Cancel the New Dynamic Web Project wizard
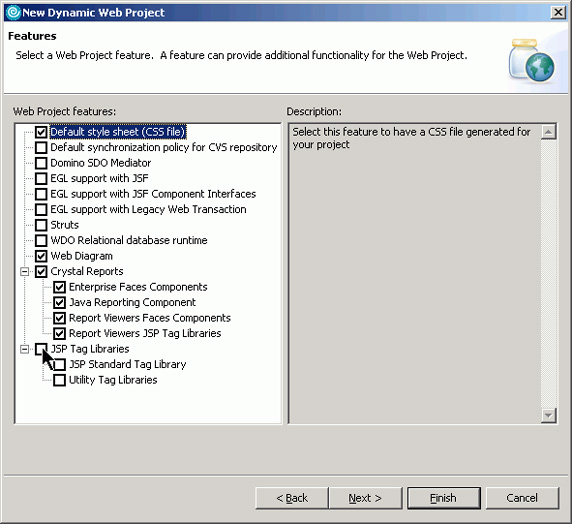Screen dimensions: 572x524 coord(522,498)
